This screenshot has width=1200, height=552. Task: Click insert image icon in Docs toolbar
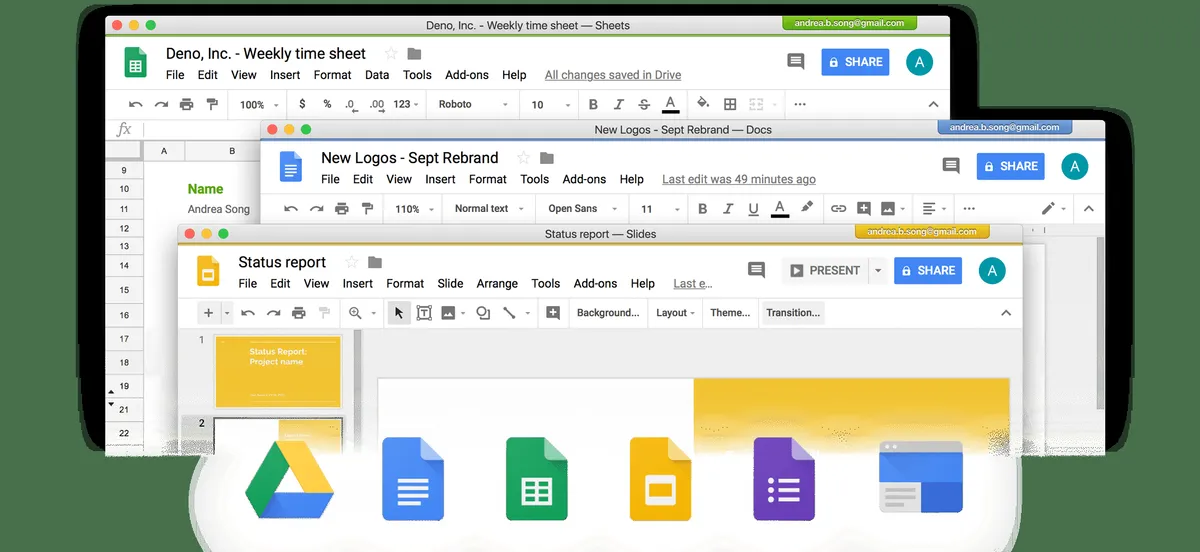click(887, 209)
